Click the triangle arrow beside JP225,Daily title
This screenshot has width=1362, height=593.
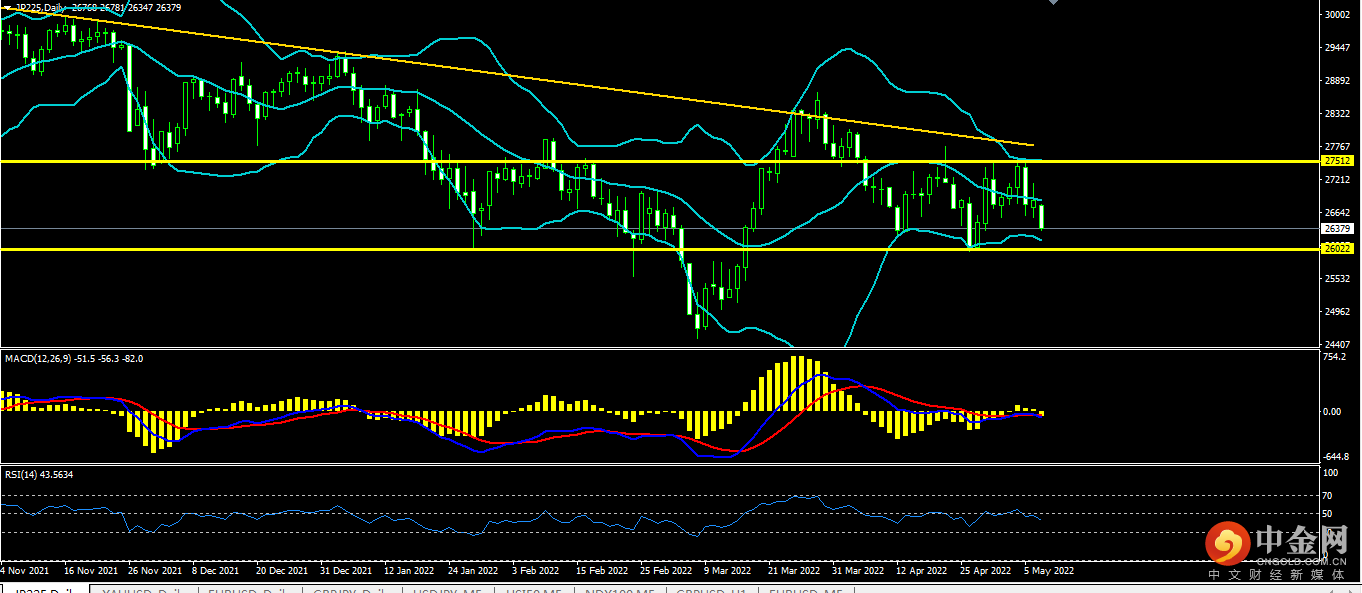coord(7,7)
